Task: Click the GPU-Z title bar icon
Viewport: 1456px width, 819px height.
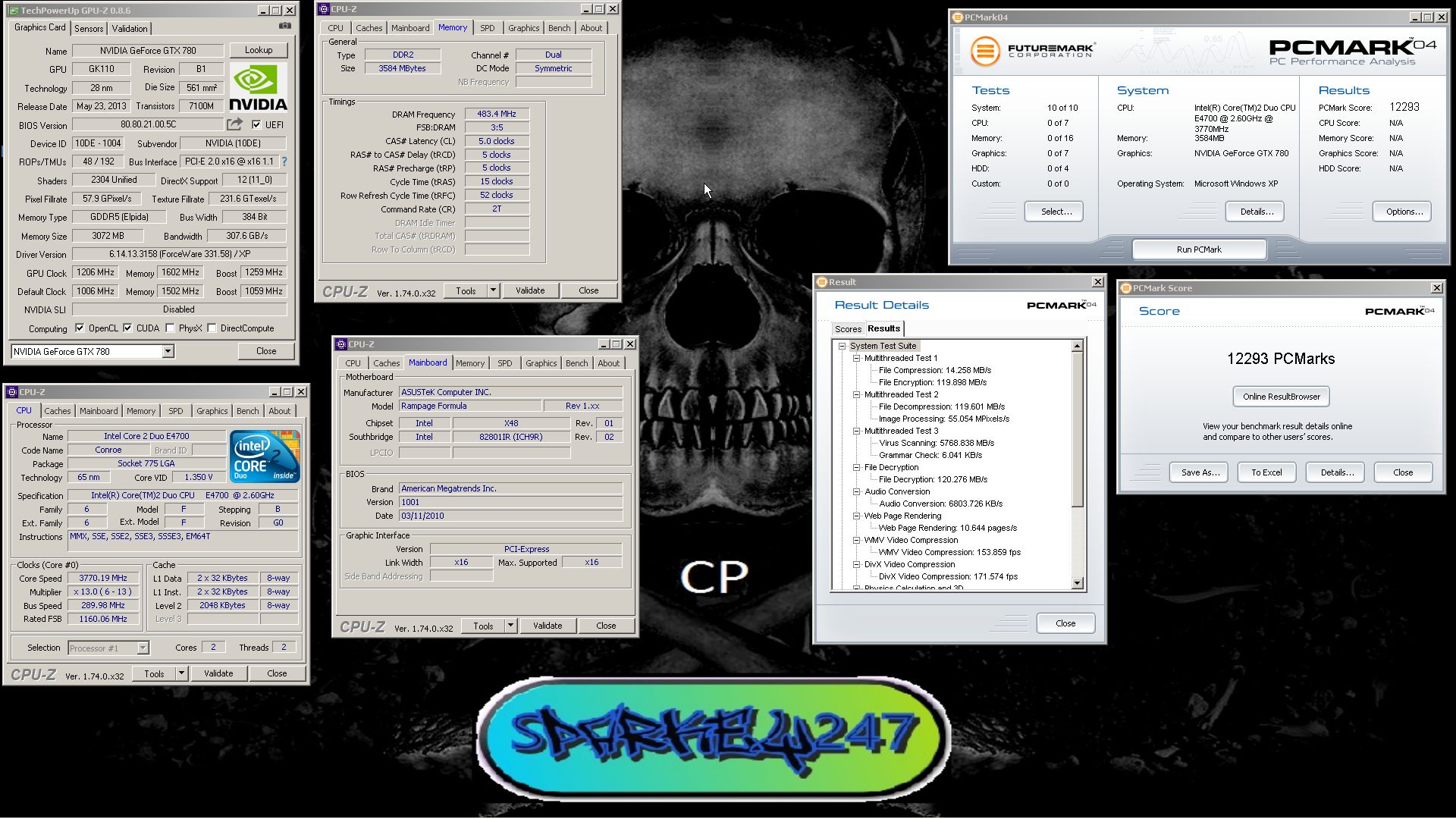Action: pos(14,11)
